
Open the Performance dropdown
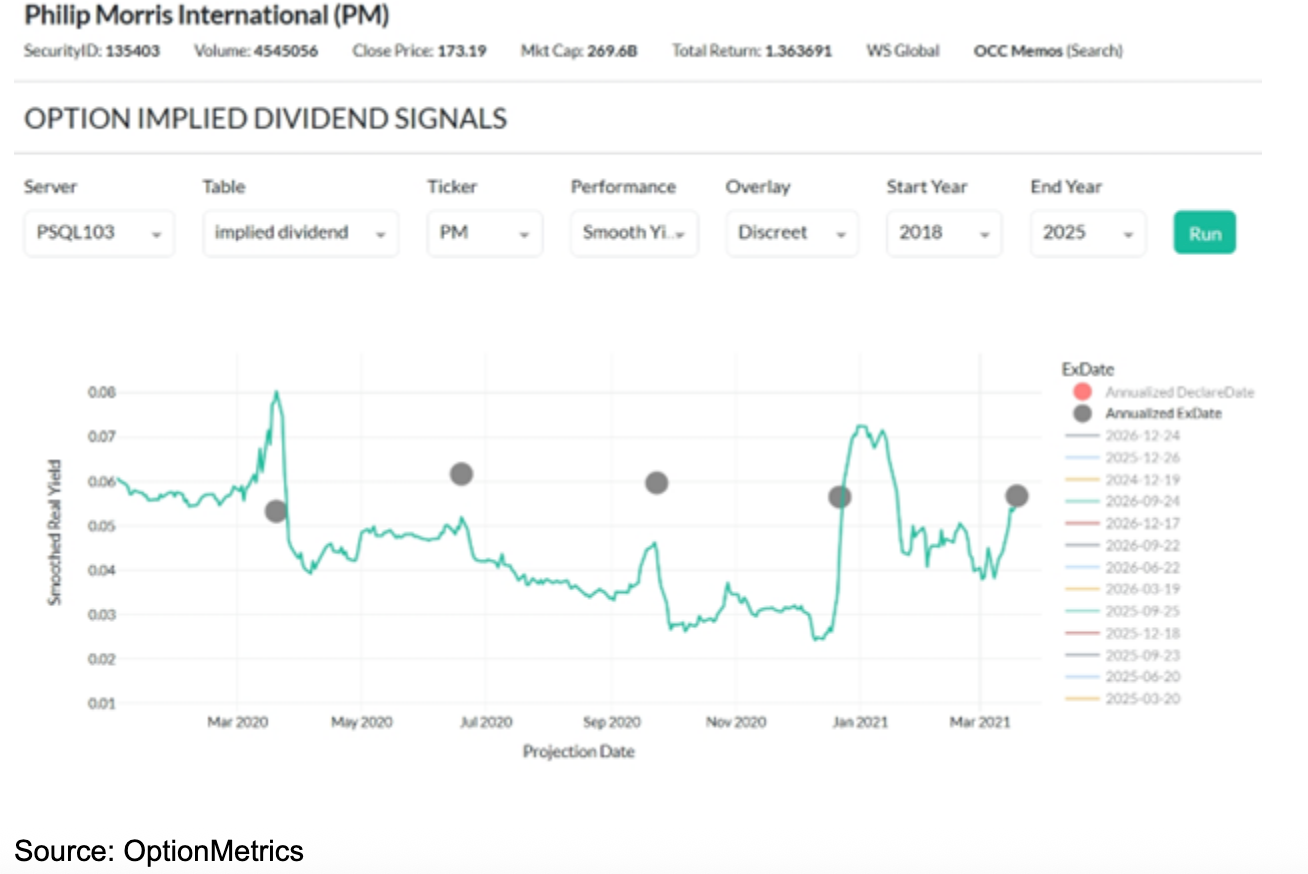tap(633, 233)
